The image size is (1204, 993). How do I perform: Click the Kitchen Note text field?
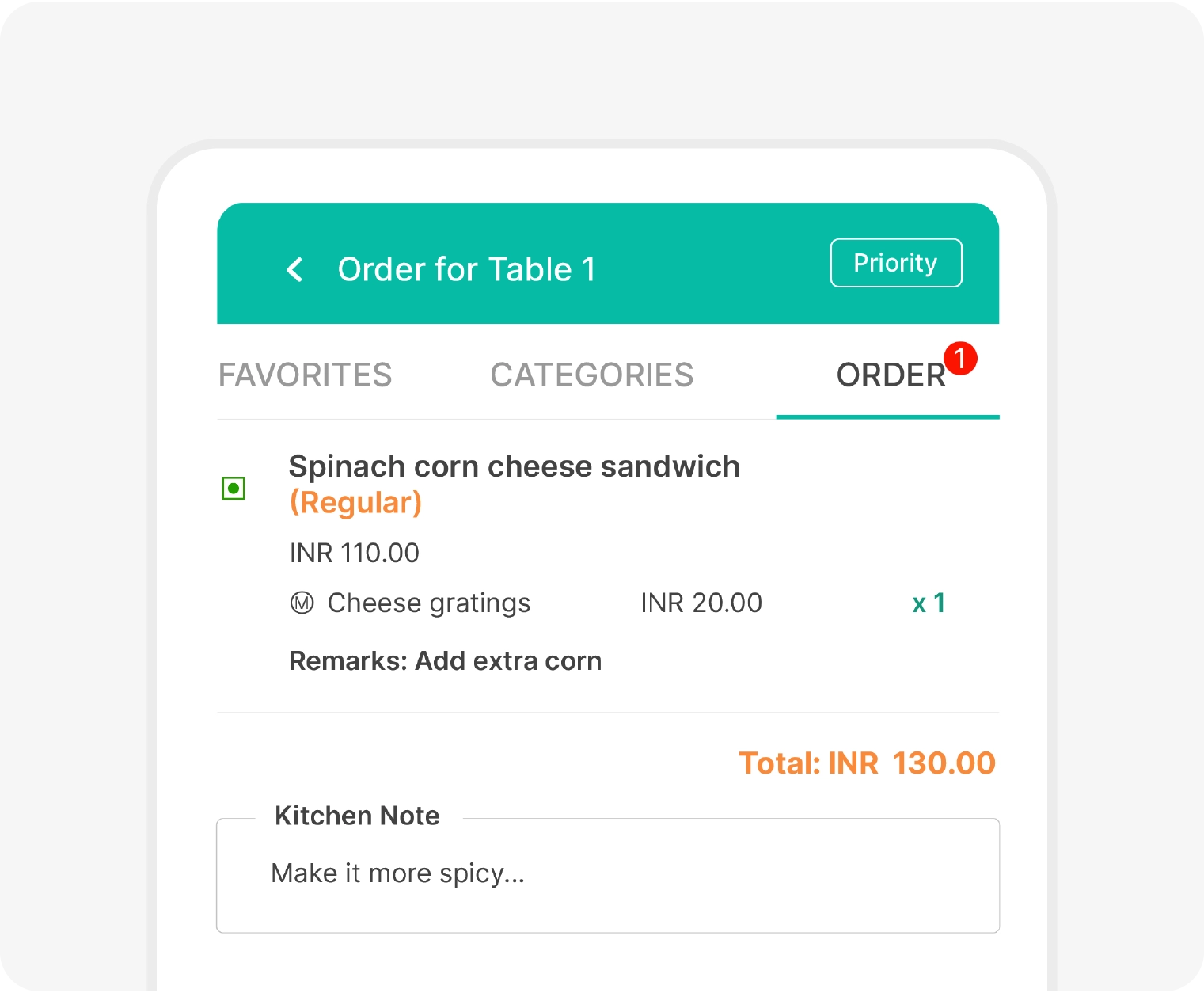607,875
